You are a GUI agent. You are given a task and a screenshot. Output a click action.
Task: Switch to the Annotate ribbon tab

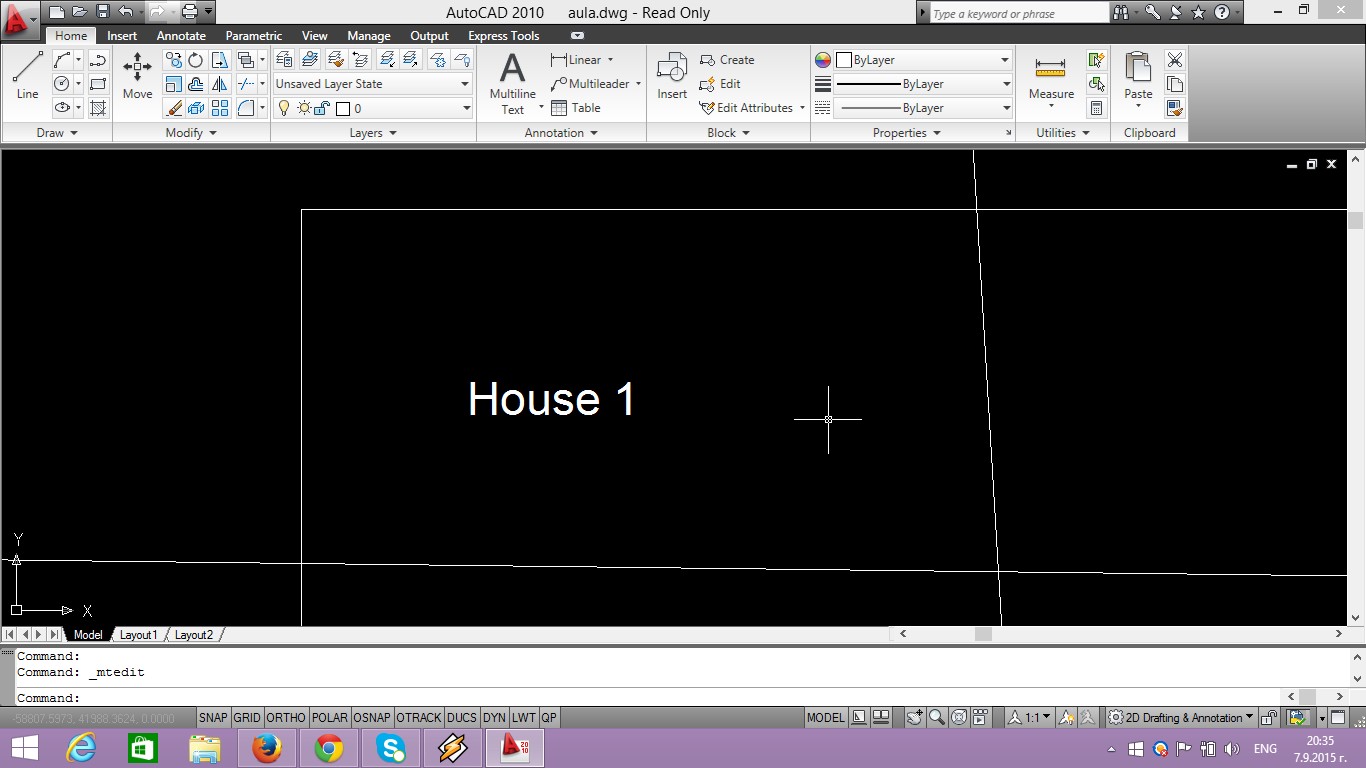coord(181,36)
